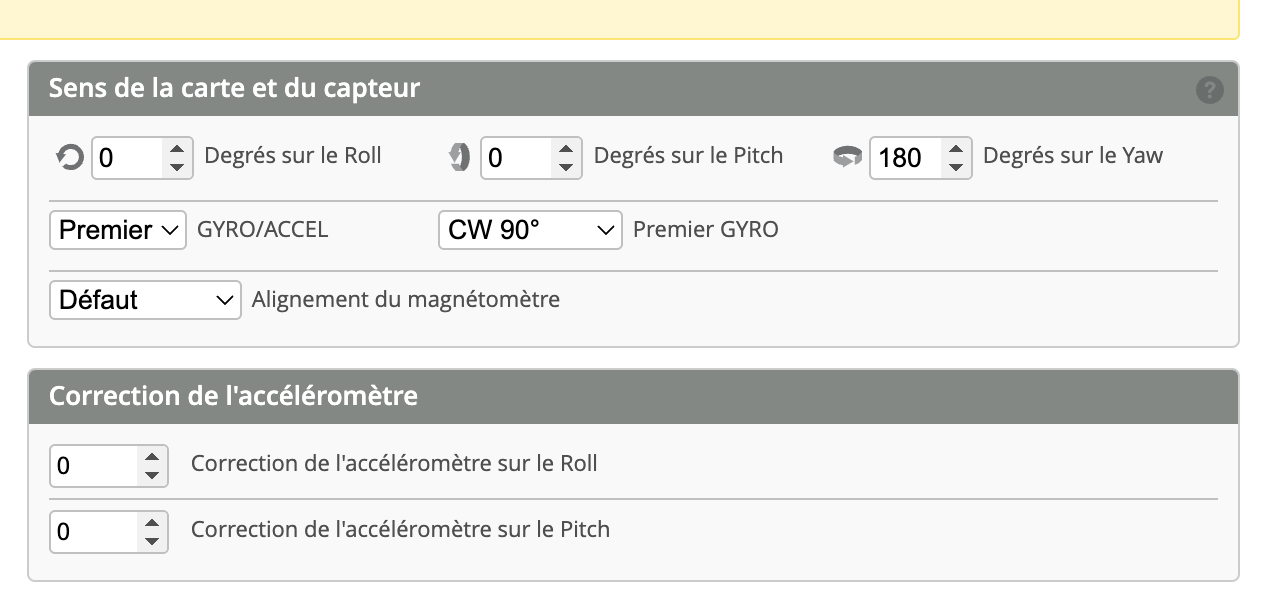Click accelerometer Roll correction input field
This screenshot has width=1274, height=596.
(94, 466)
